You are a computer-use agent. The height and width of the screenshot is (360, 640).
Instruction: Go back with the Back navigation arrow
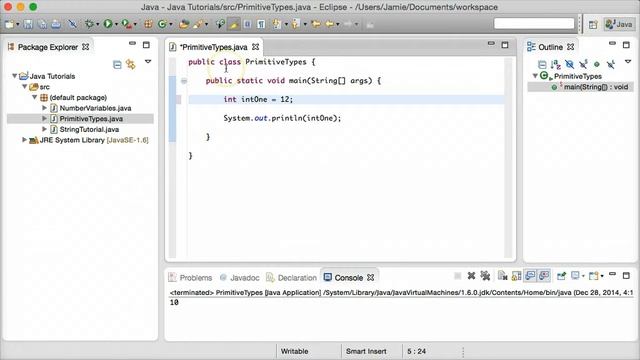point(329,24)
